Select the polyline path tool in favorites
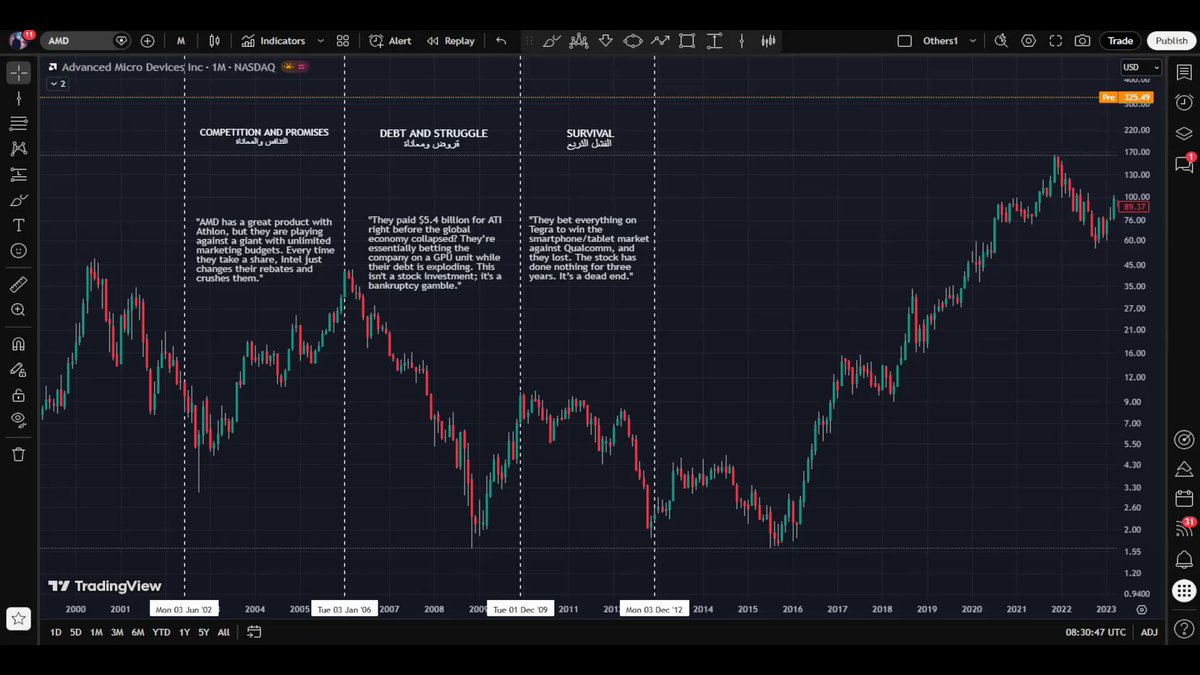Screen dimensions: 1200x675 click(660, 41)
